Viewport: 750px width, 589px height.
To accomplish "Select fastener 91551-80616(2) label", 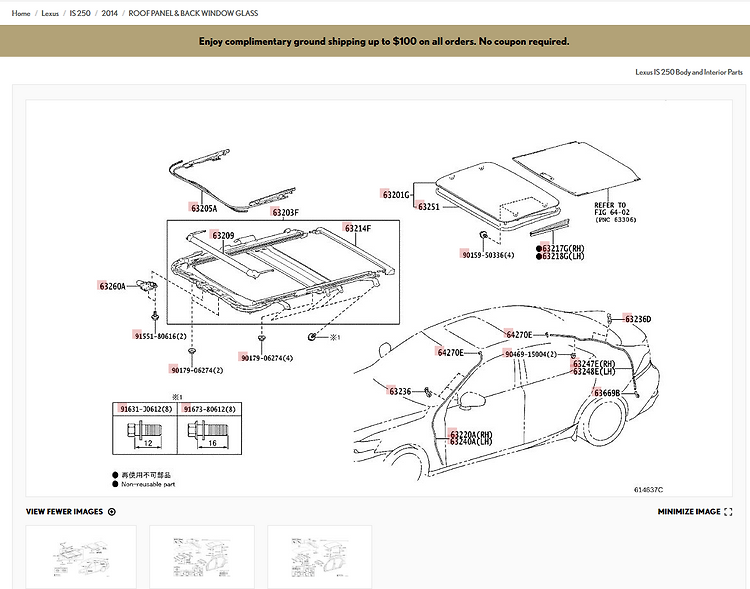I will coord(160,336).
